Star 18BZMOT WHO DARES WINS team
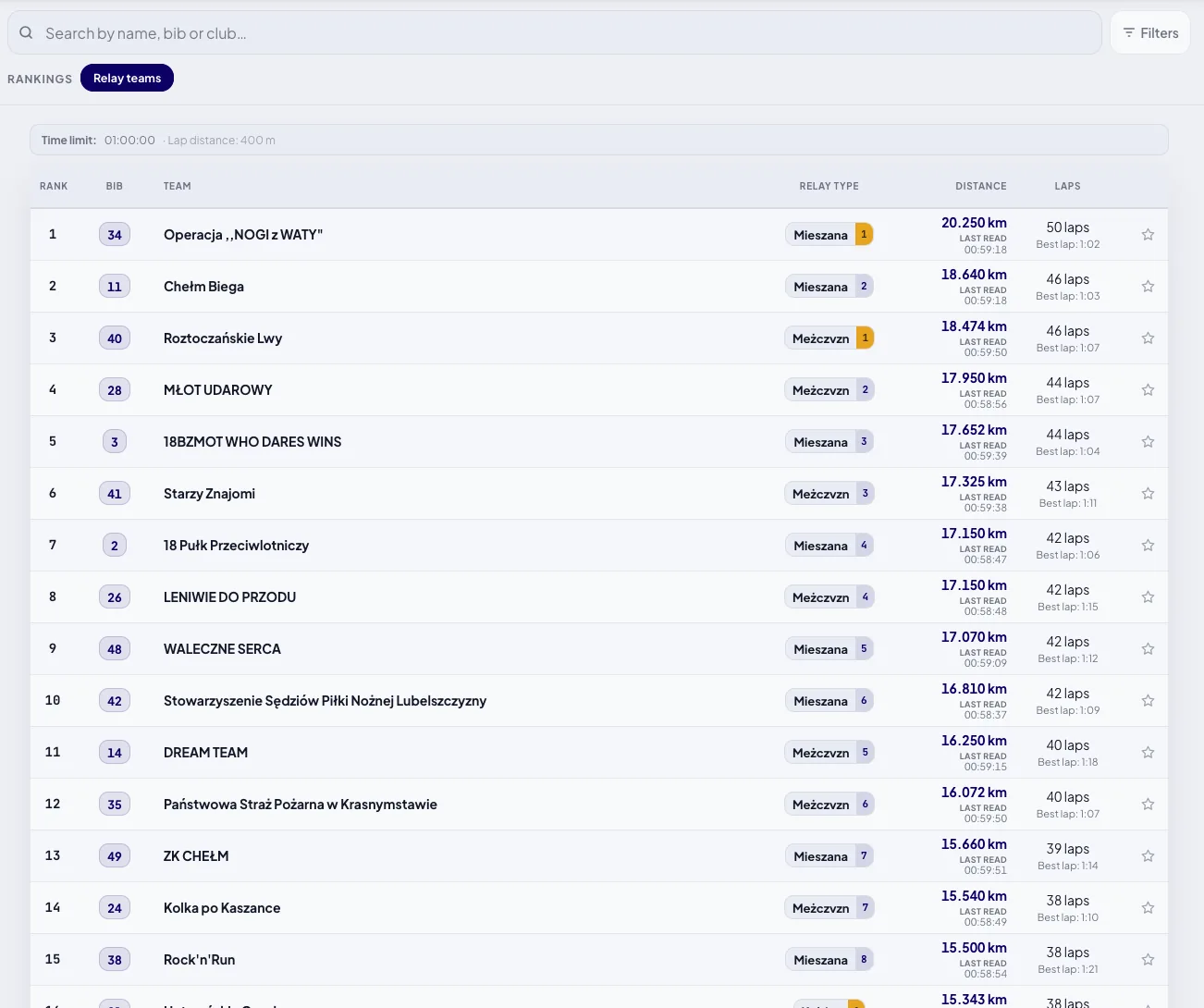The width and height of the screenshot is (1204, 1008). tap(1148, 442)
